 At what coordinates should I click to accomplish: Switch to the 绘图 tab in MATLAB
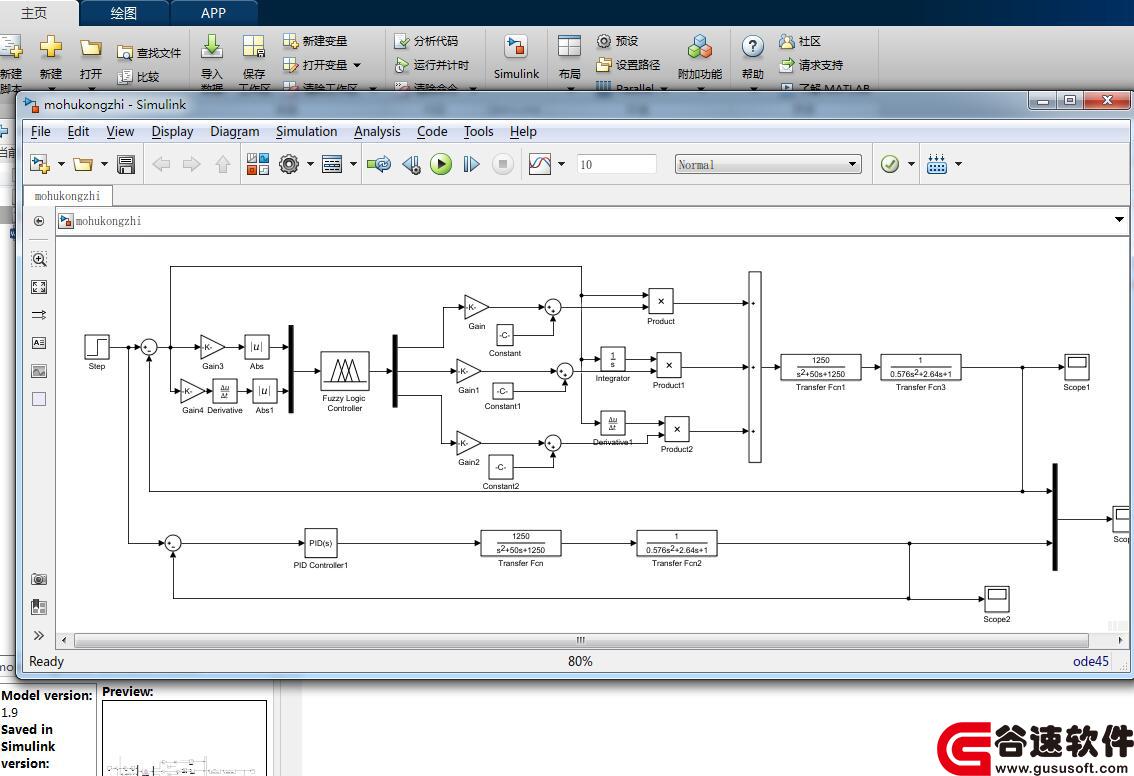click(124, 13)
